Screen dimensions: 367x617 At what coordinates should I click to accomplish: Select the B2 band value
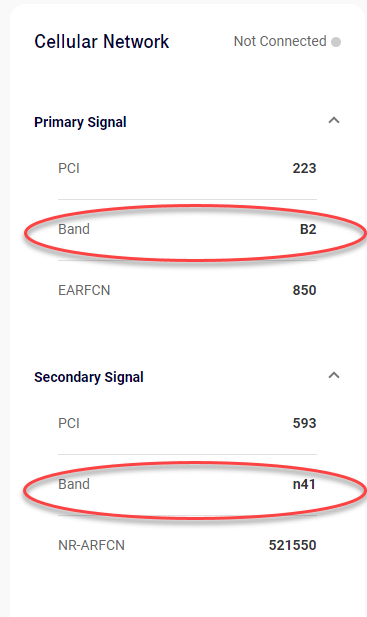(308, 229)
